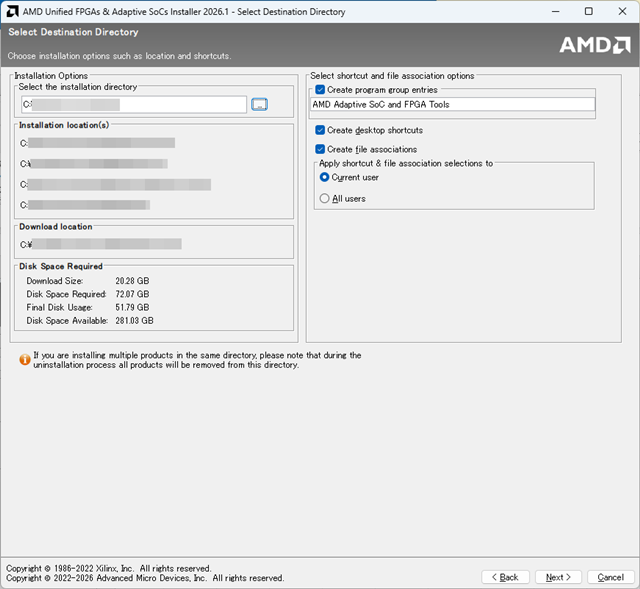Maximize the installer window
640x589 pixels.
[589, 11]
